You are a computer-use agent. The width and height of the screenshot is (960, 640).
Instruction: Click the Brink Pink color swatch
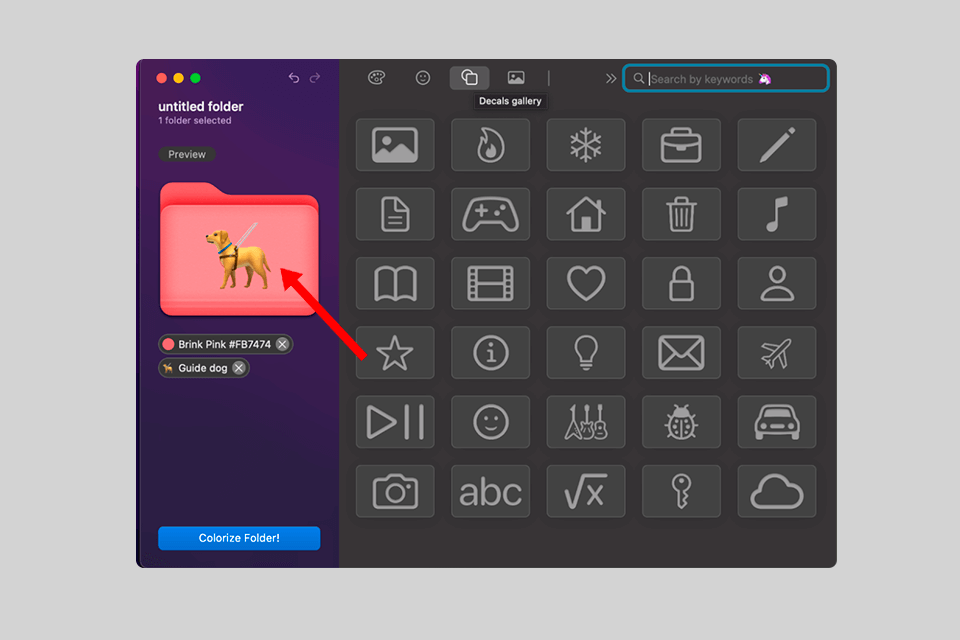168,344
